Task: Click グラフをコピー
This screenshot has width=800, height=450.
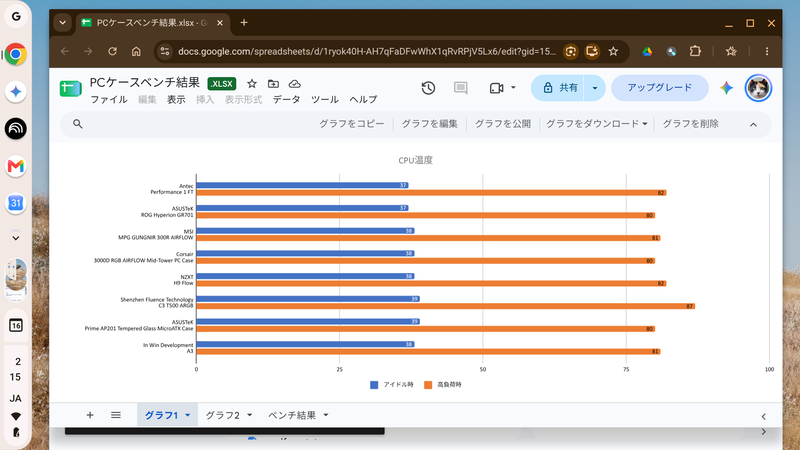Action: click(352, 124)
